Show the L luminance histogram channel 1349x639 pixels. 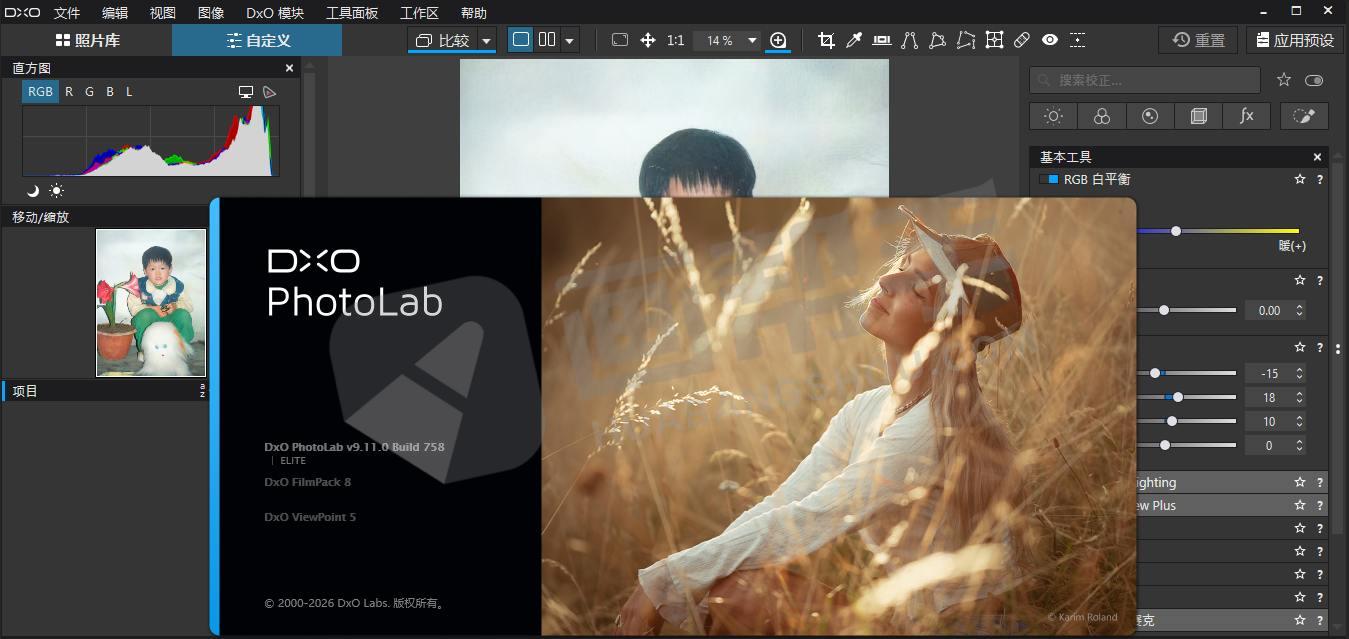(x=129, y=92)
